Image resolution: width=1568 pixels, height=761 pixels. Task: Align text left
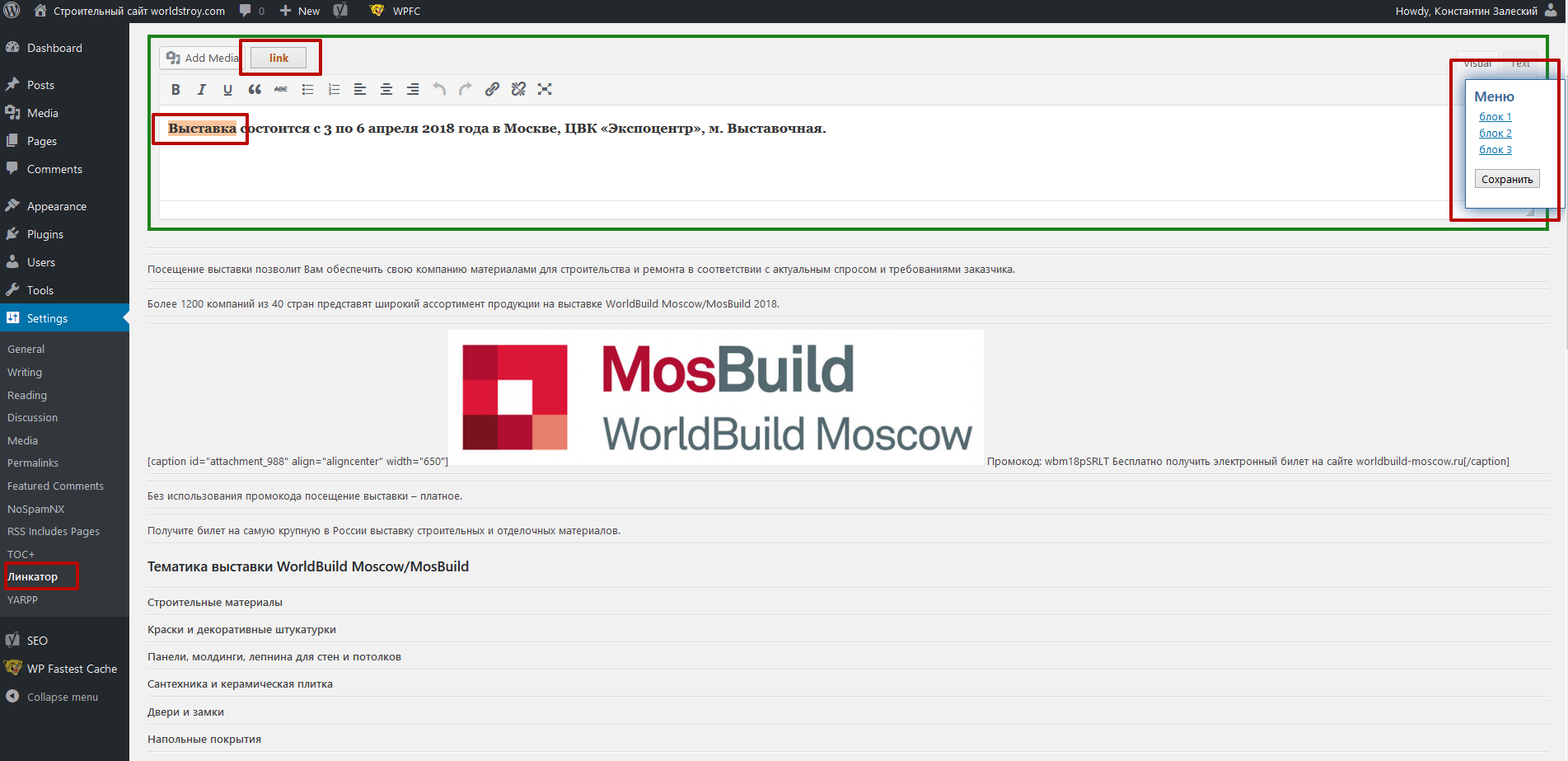point(360,89)
